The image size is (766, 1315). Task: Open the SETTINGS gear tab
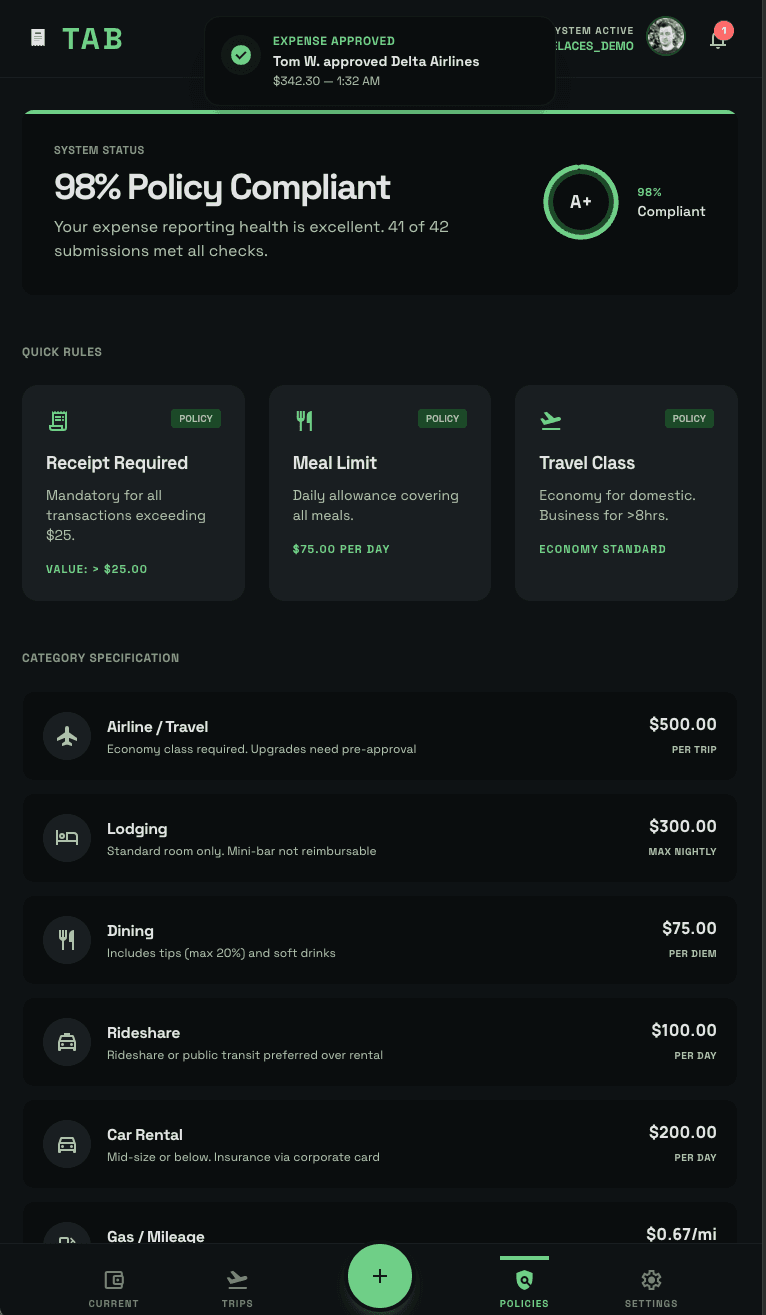(651, 1285)
